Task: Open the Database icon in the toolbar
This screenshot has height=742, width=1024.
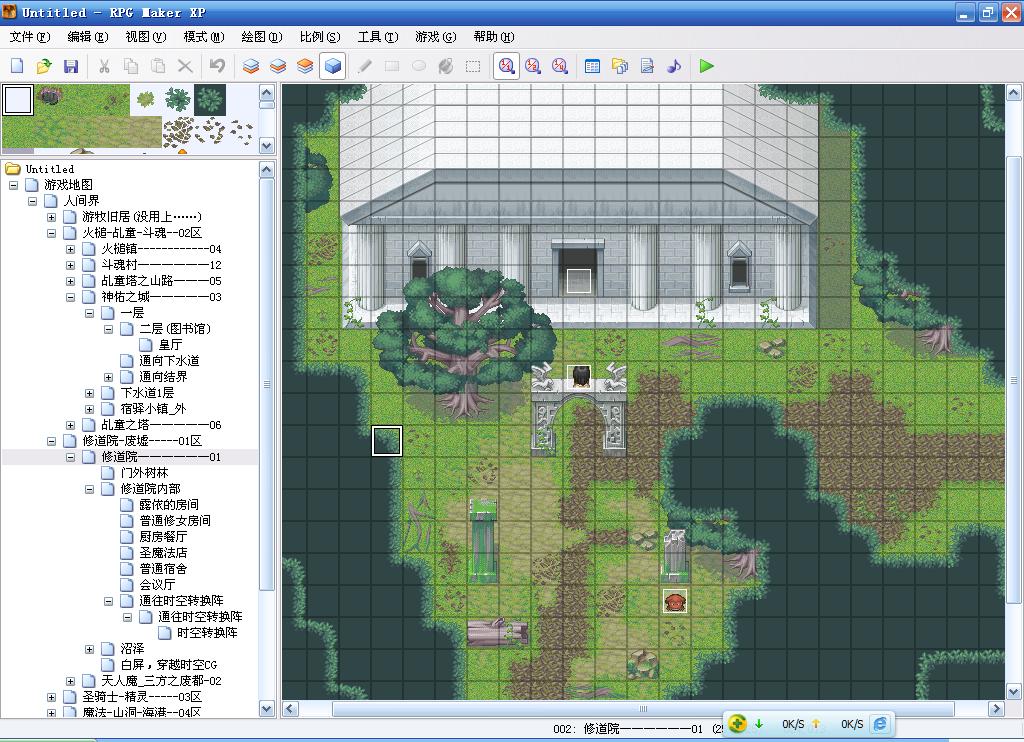Action: click(592, 66)
